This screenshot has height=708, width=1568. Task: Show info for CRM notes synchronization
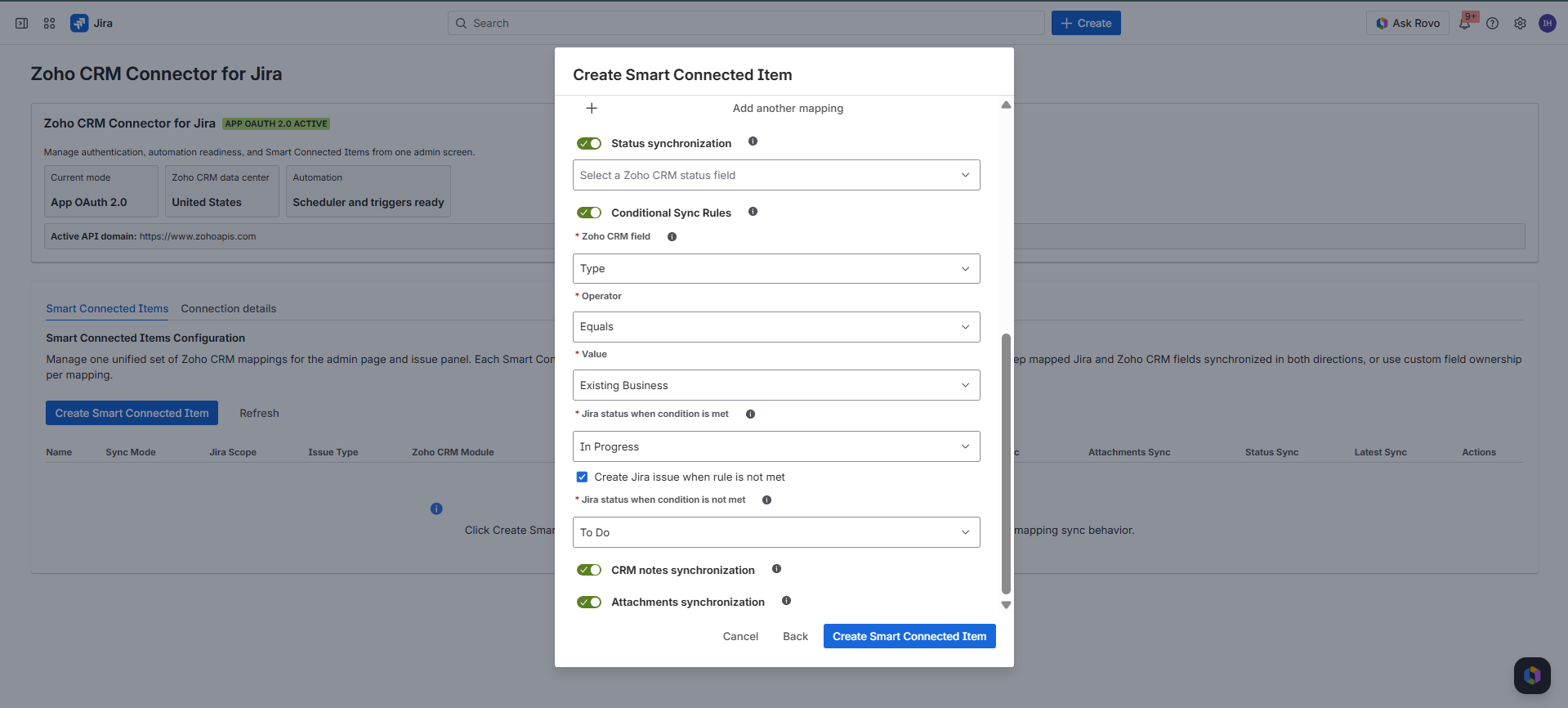click(777, 569)
